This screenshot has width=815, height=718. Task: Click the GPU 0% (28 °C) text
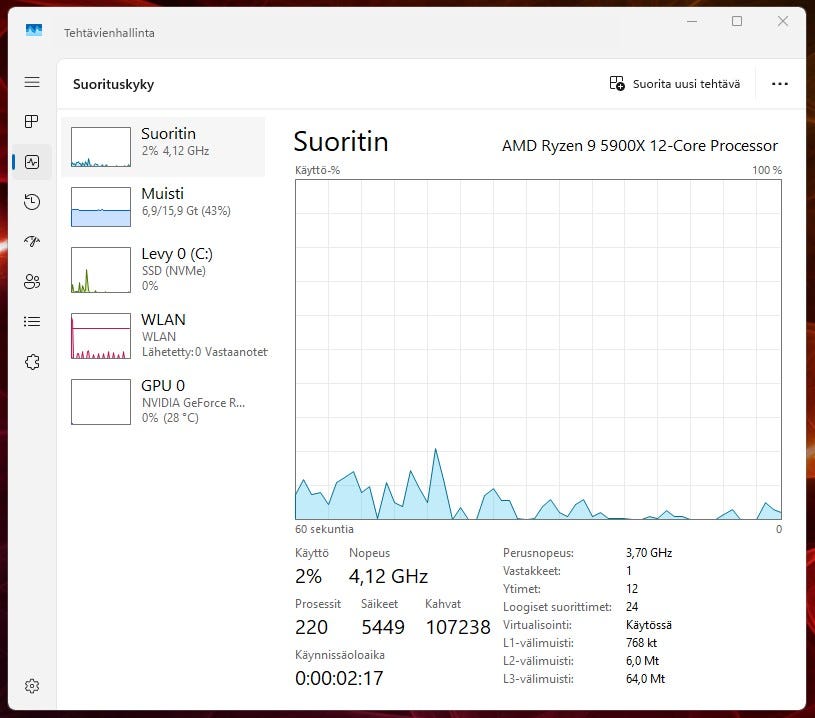[x=170, y=417]
